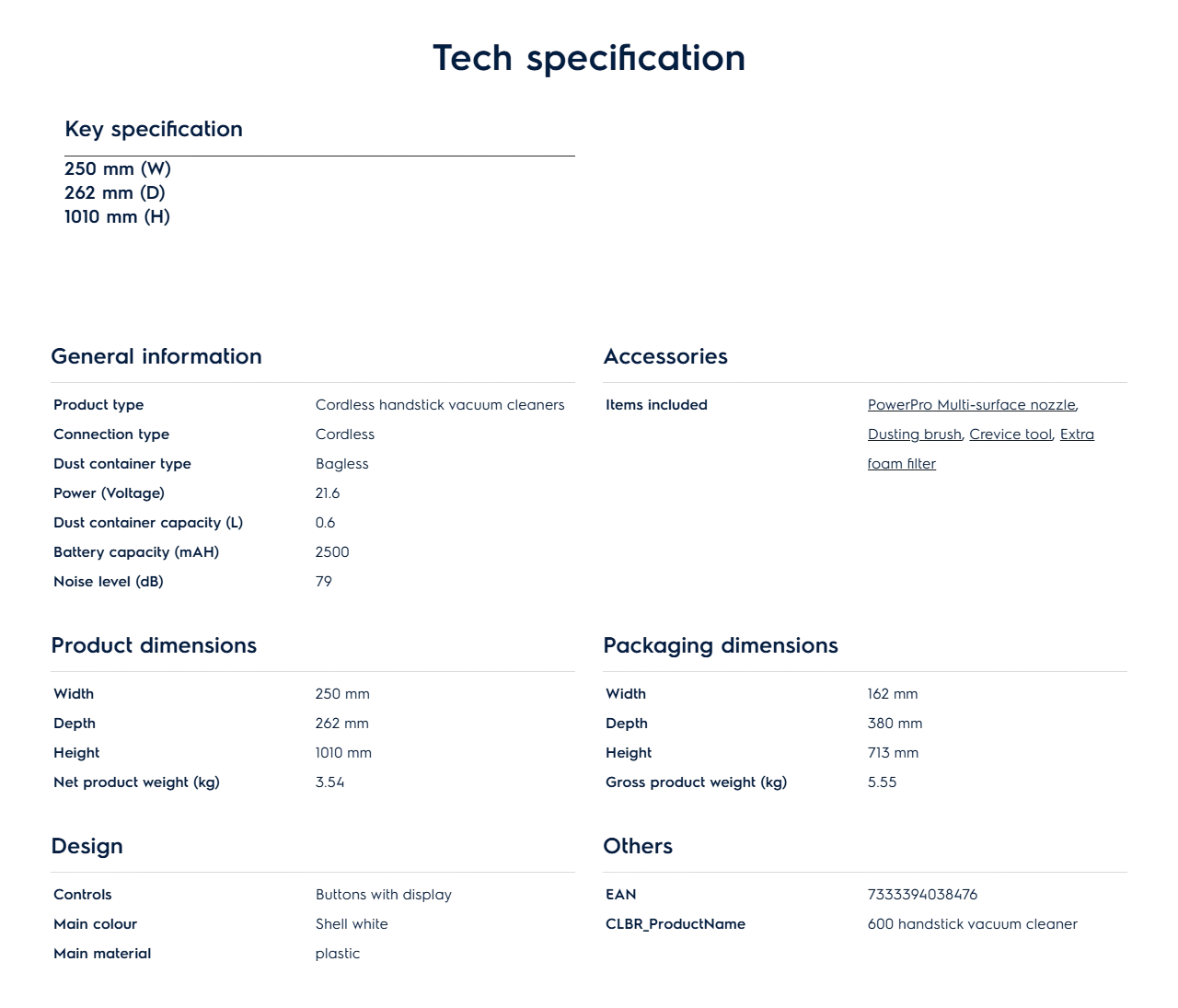Open the Dusting brush accessory link

pos(914,434)
